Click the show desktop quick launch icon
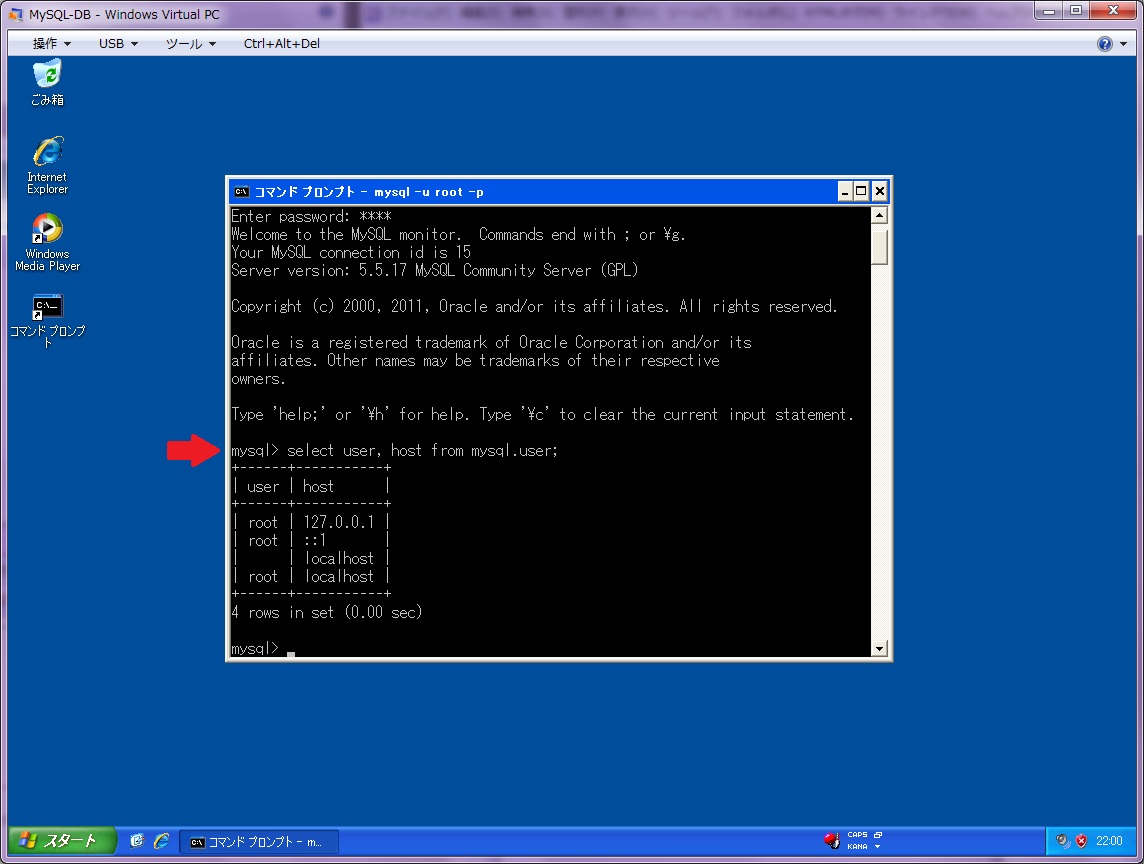Viewport: 1144px width, 864px height. click(x=136, y=841)
